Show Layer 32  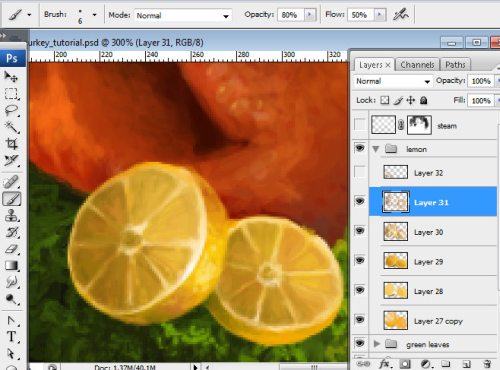360,172
